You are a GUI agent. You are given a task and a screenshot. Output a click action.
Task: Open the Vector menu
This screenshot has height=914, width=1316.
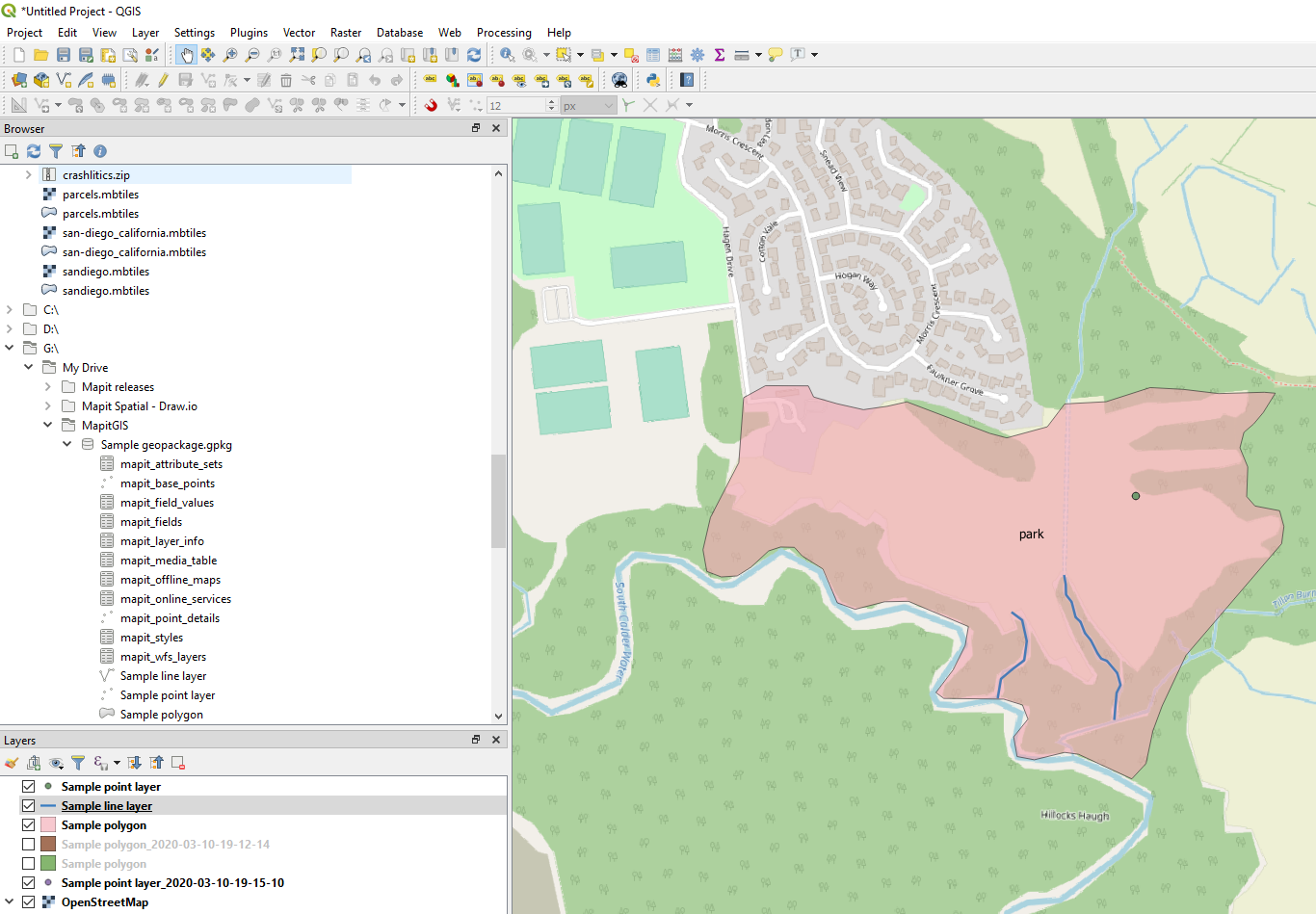click(x=299, y=32)
